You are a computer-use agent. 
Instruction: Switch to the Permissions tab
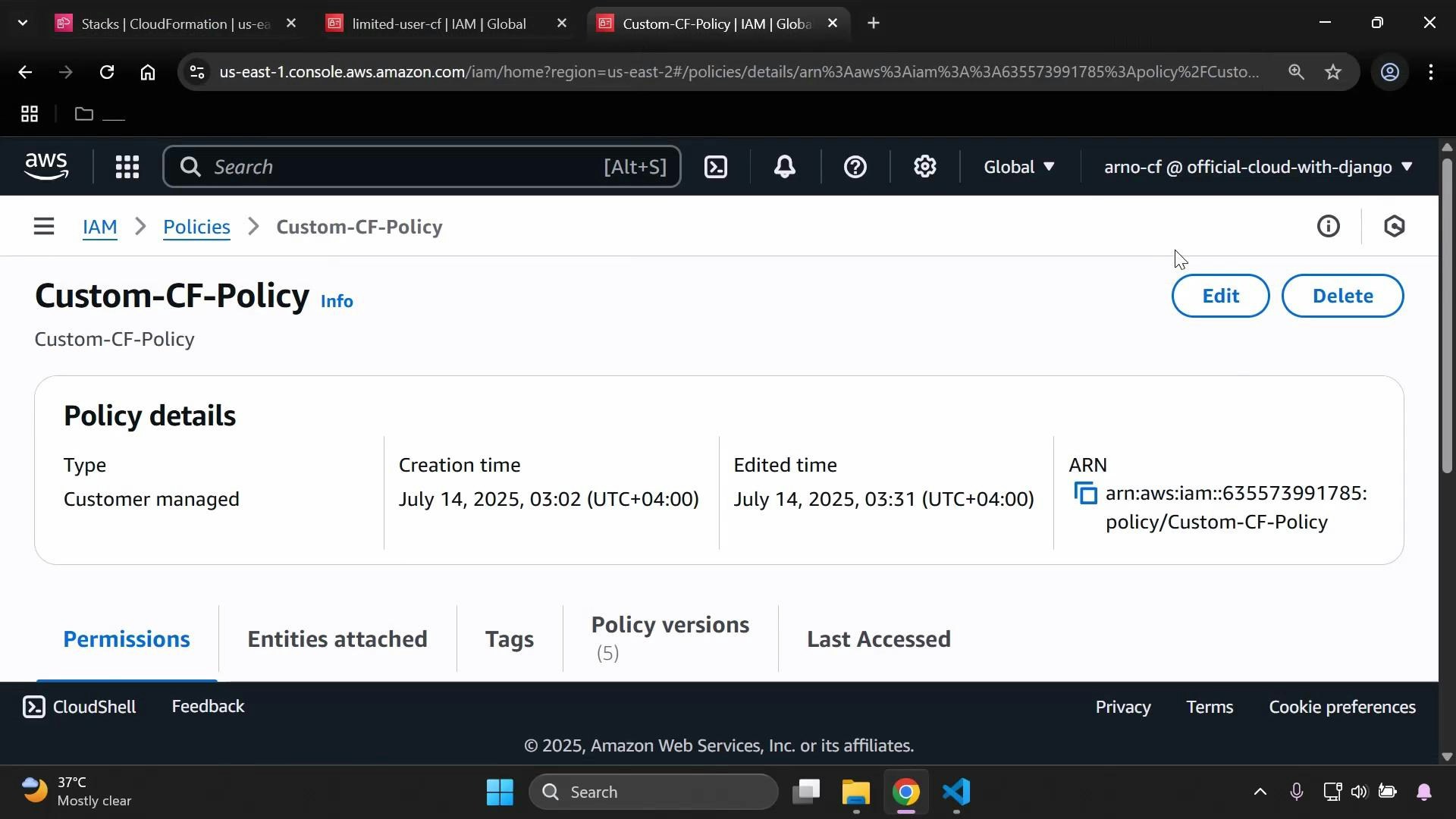[x=127, y=639]
